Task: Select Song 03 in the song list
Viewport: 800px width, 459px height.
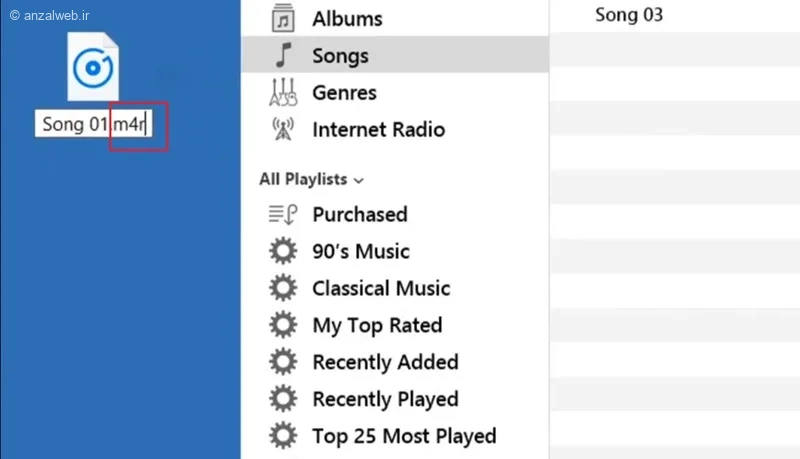Action: click(x=629, y=15)
